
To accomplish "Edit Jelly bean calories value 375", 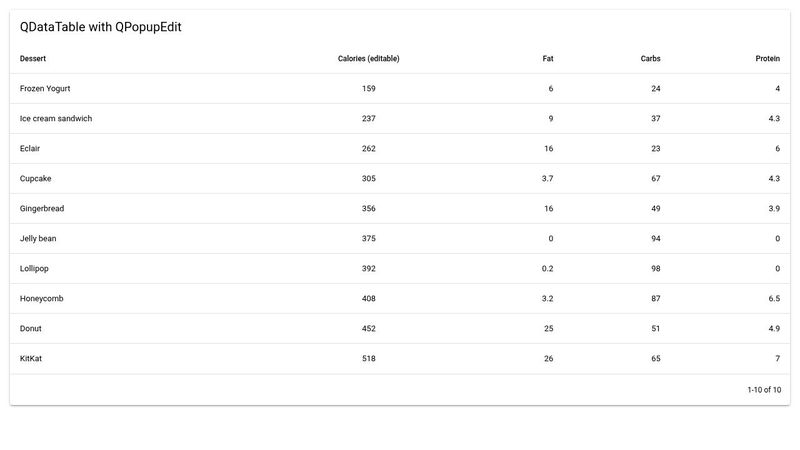I will (x=369, y=239).
